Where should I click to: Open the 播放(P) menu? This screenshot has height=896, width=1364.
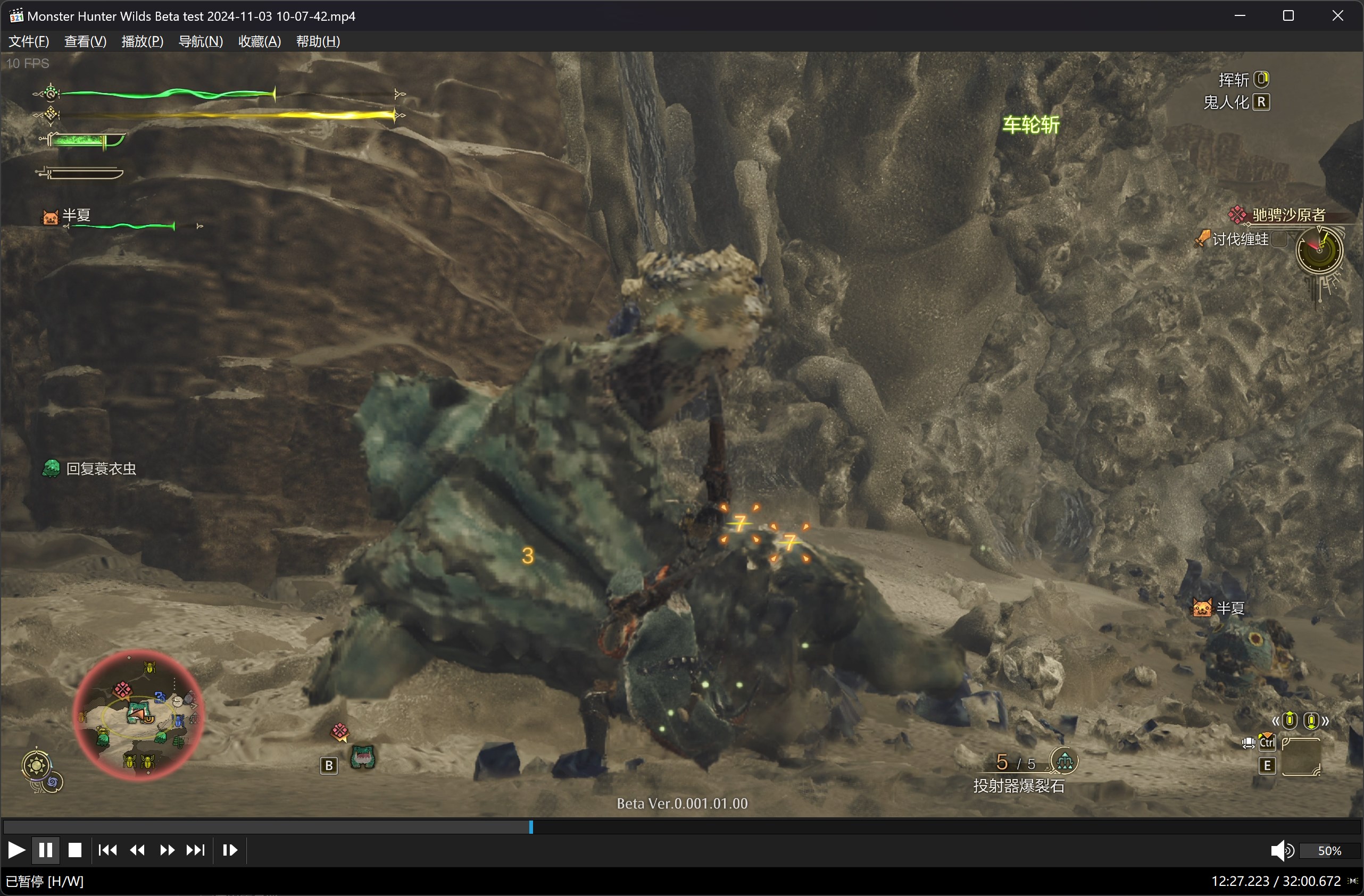pos(142,41)
